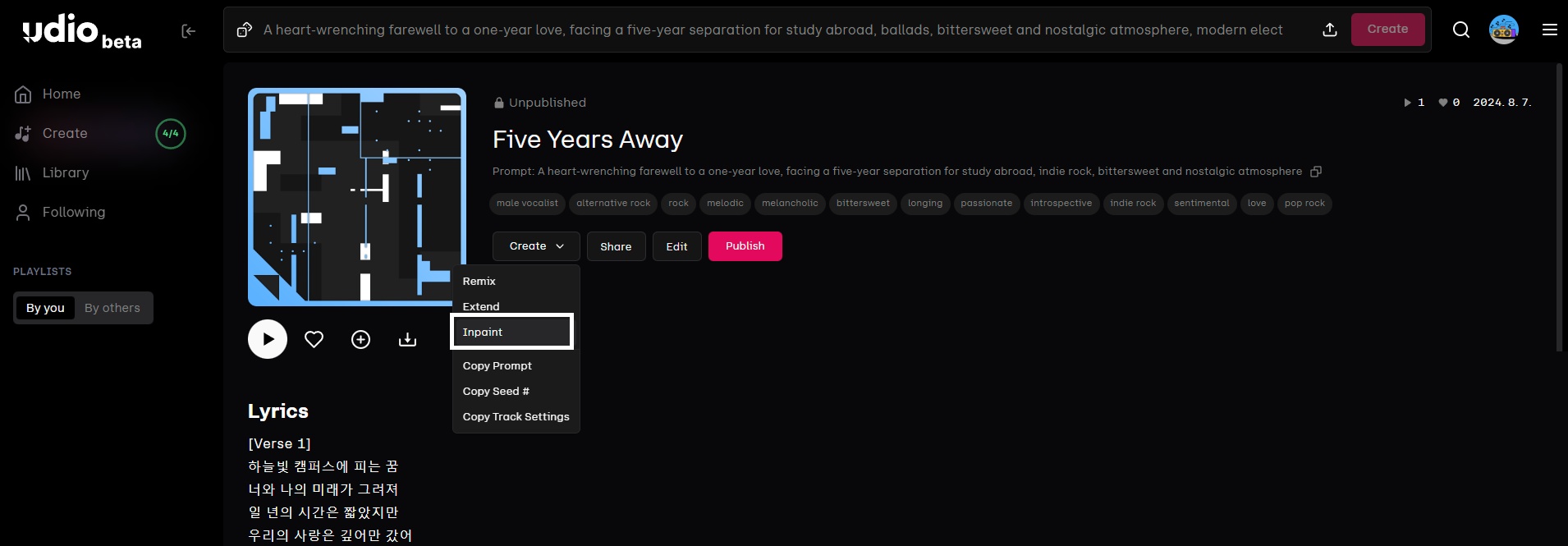Play the Five Years Away track
The image size is (1568, 546).
coord(268,339)
